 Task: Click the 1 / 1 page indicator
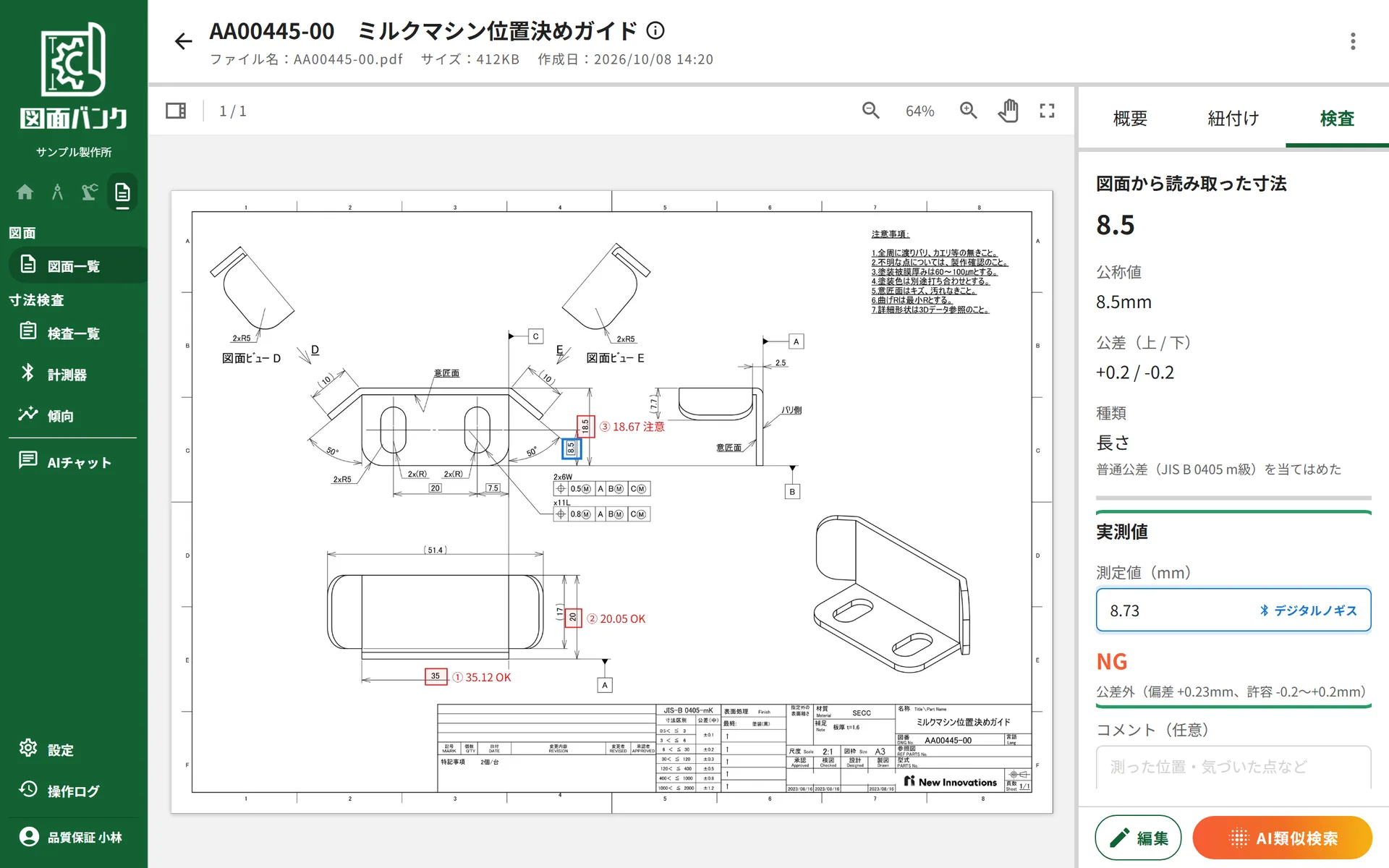point(233,111)
